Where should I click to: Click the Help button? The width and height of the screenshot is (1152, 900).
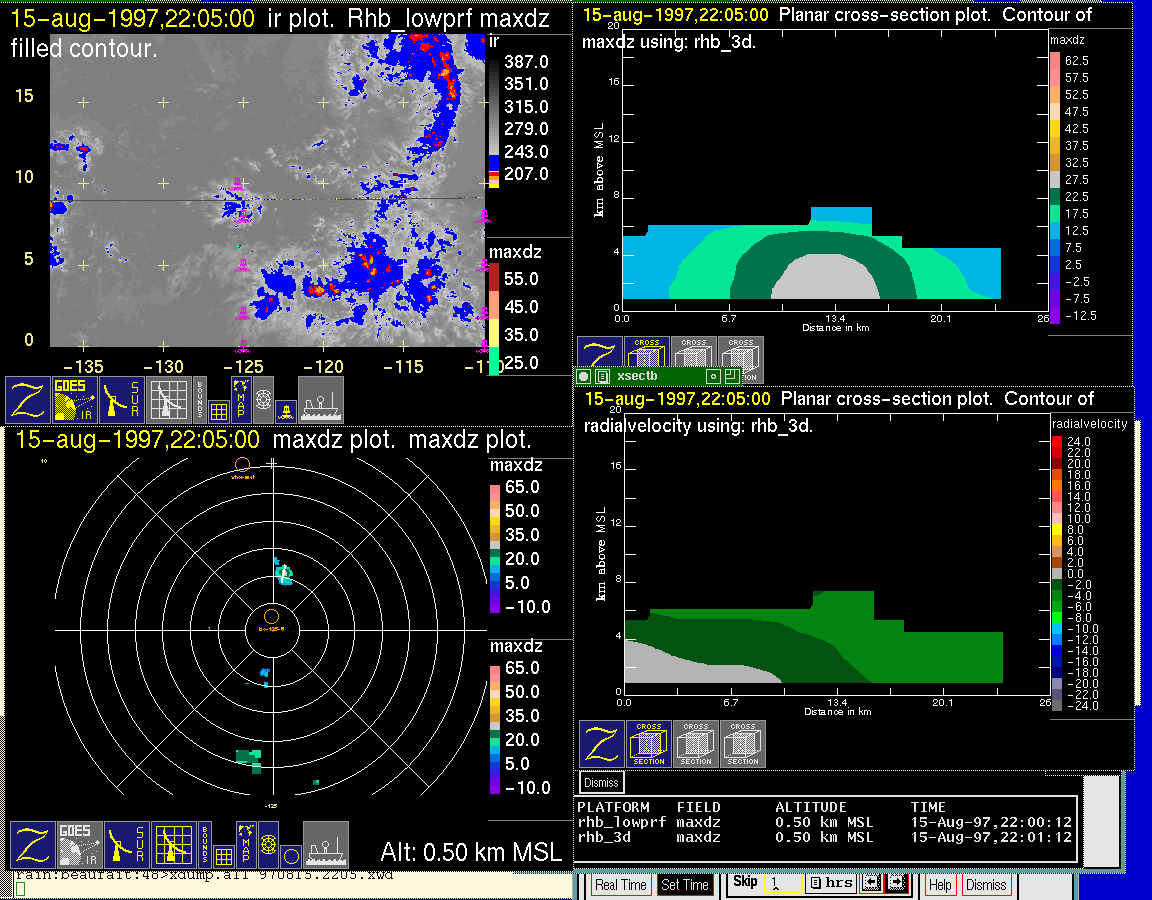[x=940, y=885]
